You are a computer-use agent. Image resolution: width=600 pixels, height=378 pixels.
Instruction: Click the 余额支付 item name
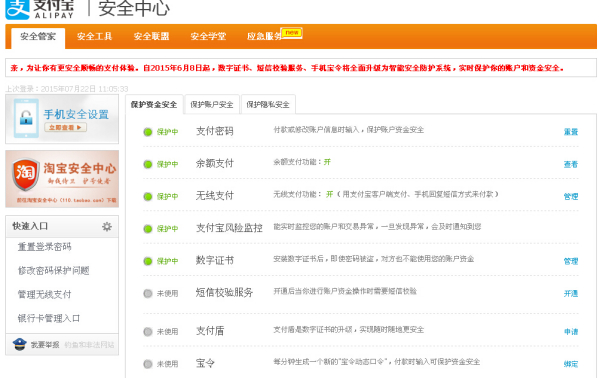(215, 163)
